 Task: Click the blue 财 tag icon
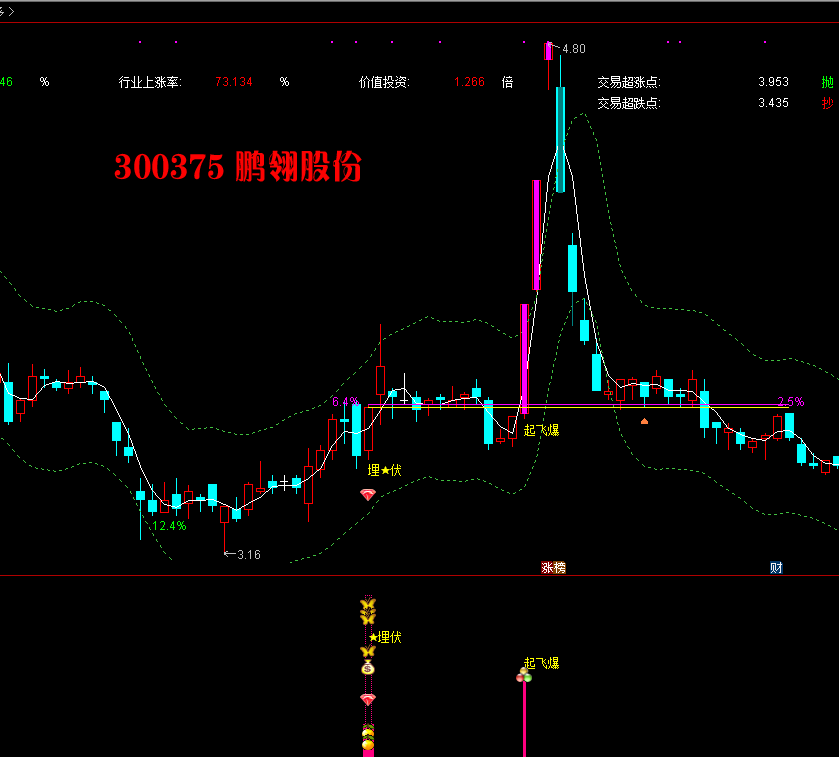click(x=776, y=567)
